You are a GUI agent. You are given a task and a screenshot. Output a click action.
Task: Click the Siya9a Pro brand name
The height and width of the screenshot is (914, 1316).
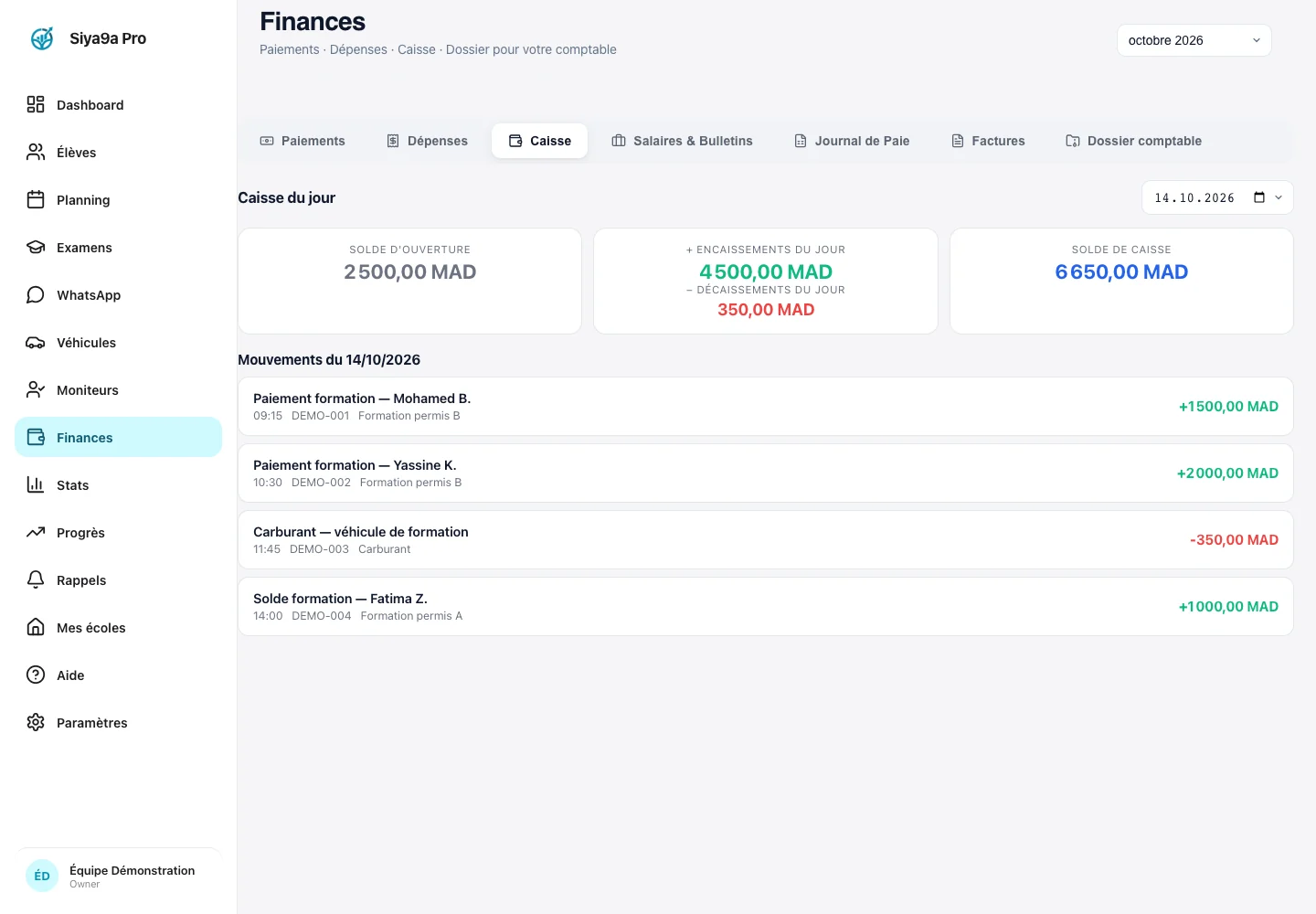(x=108, y=38)
